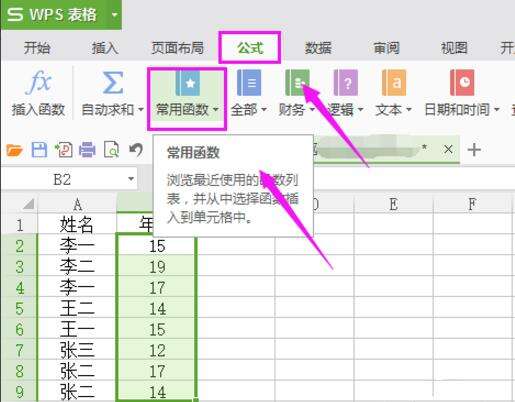
Task: Open the 常用函数 star book icon
Action: 187,82
